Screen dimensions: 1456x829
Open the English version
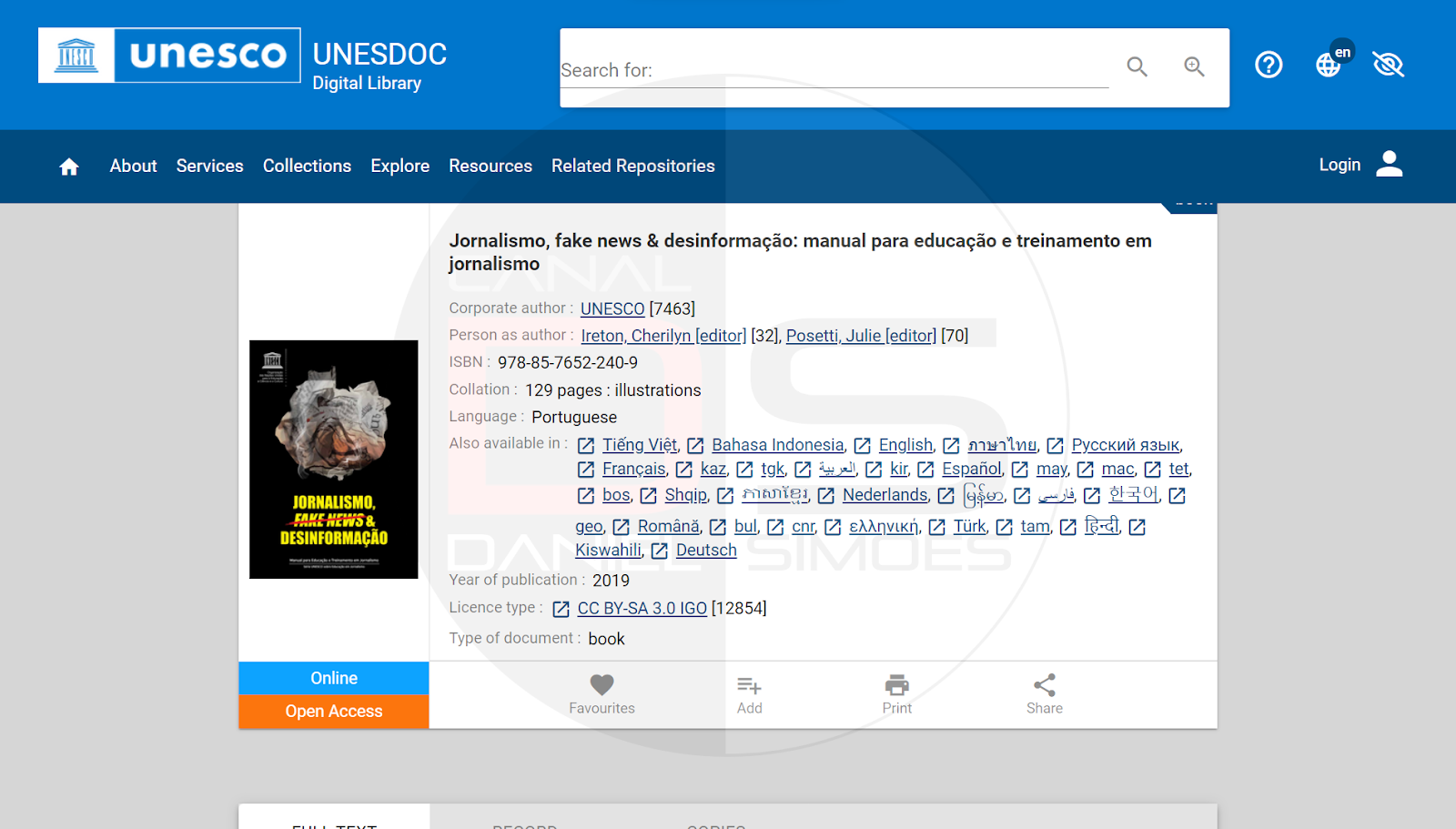click(905, 445)
